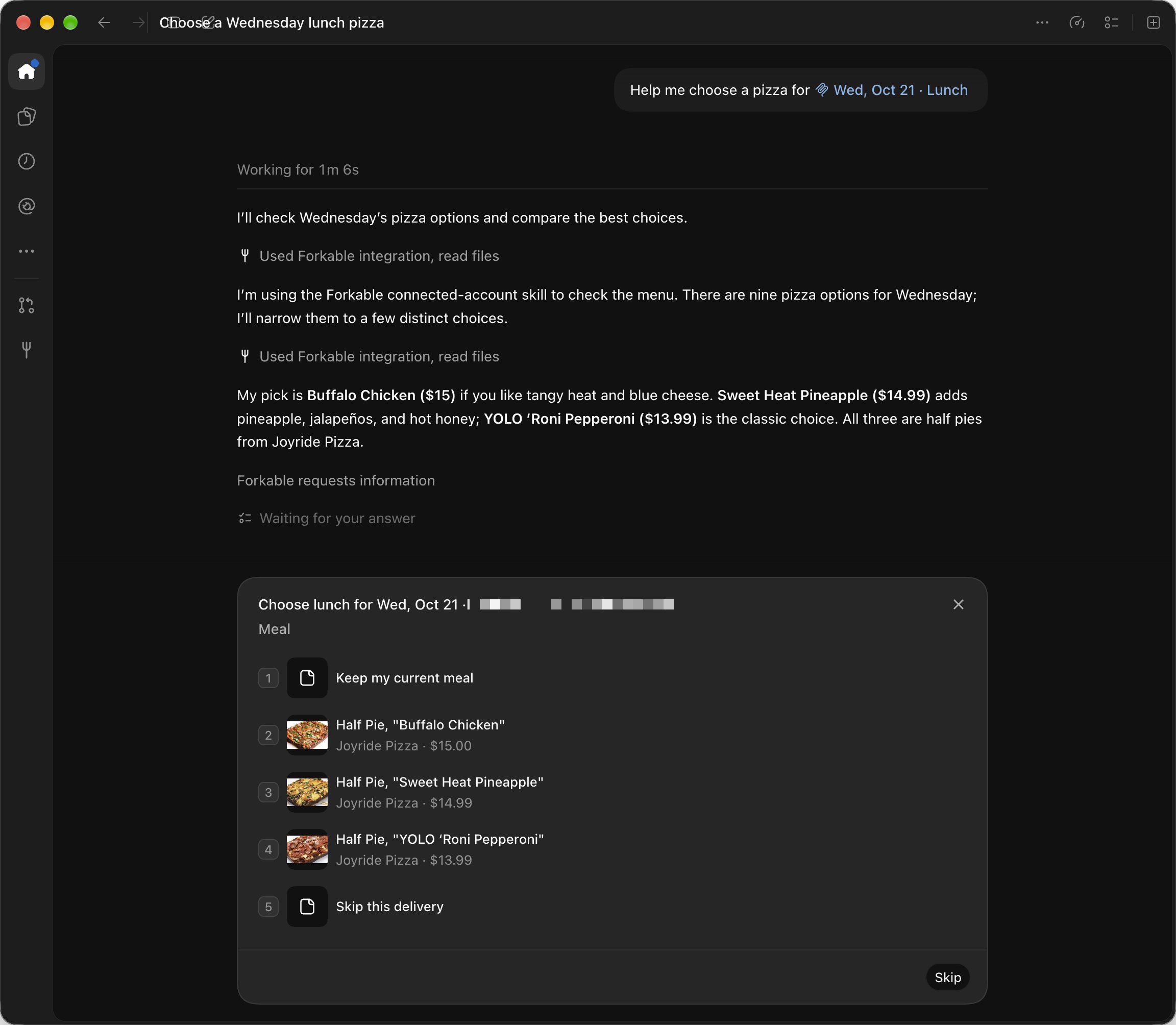Screen dimensions: 1176x1025
Task: Select Skip this delivery option
Action: tap(612, 907)
